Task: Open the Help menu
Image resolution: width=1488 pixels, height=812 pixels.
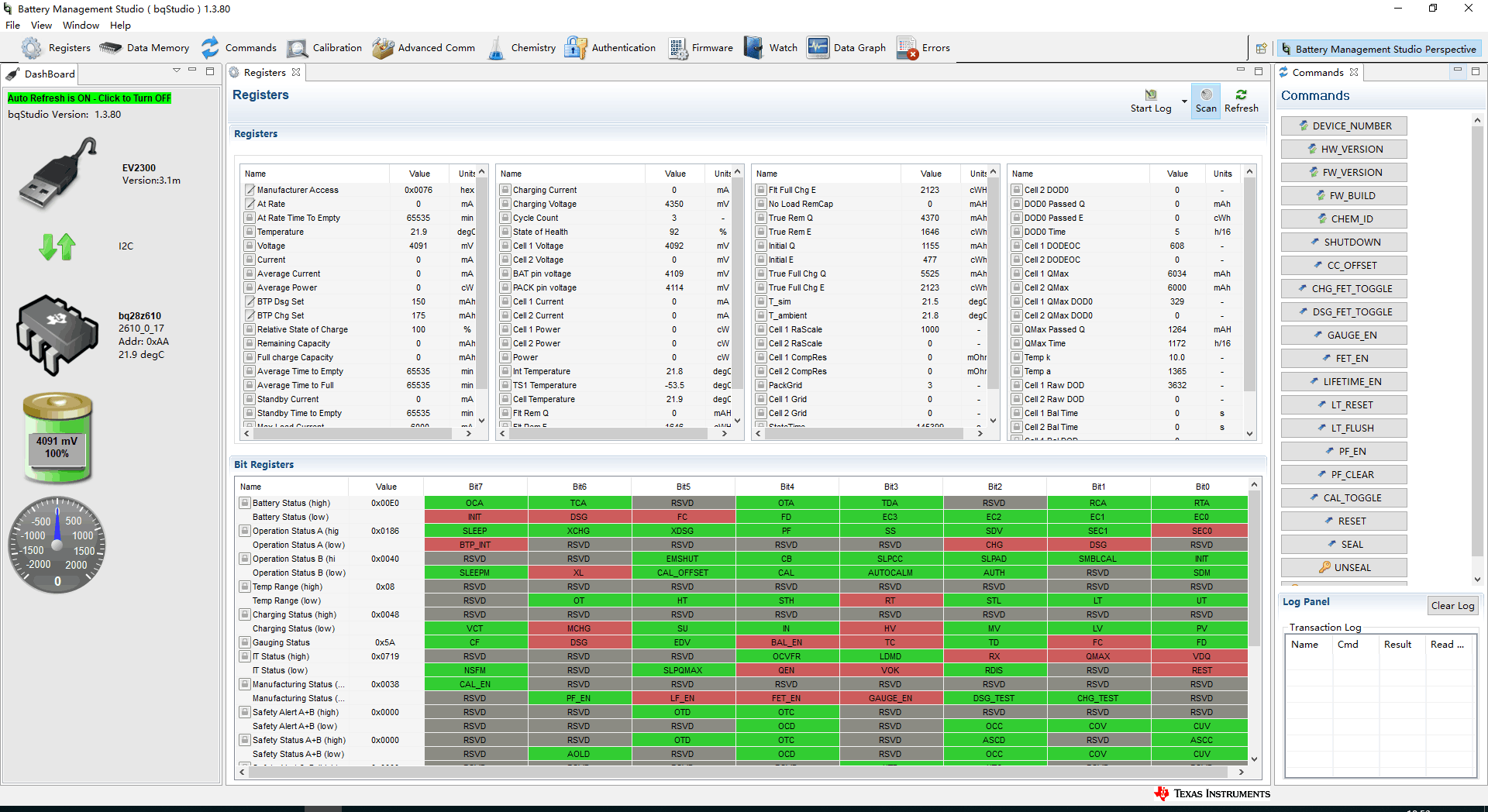Action: (120, 26)
